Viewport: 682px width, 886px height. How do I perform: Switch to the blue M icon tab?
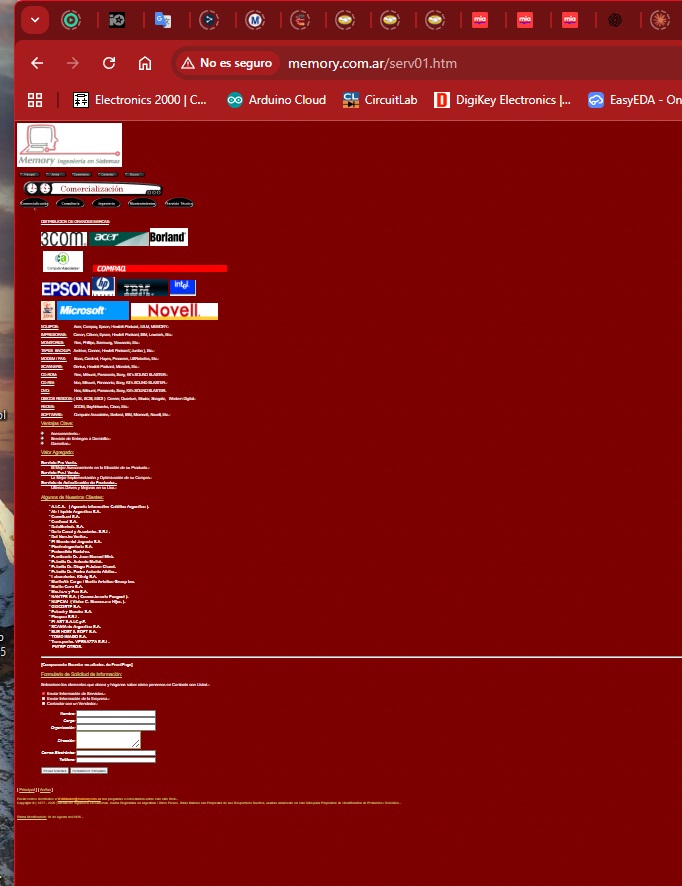click(x=255, y=20)
